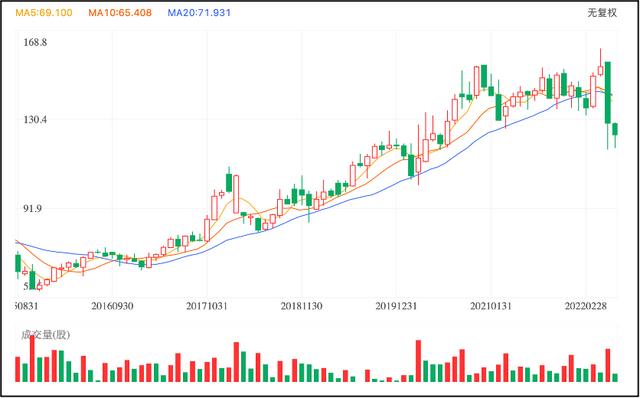Click the first red volume bar on the left
Screen dimensions: 640x398
click(18, 369)
